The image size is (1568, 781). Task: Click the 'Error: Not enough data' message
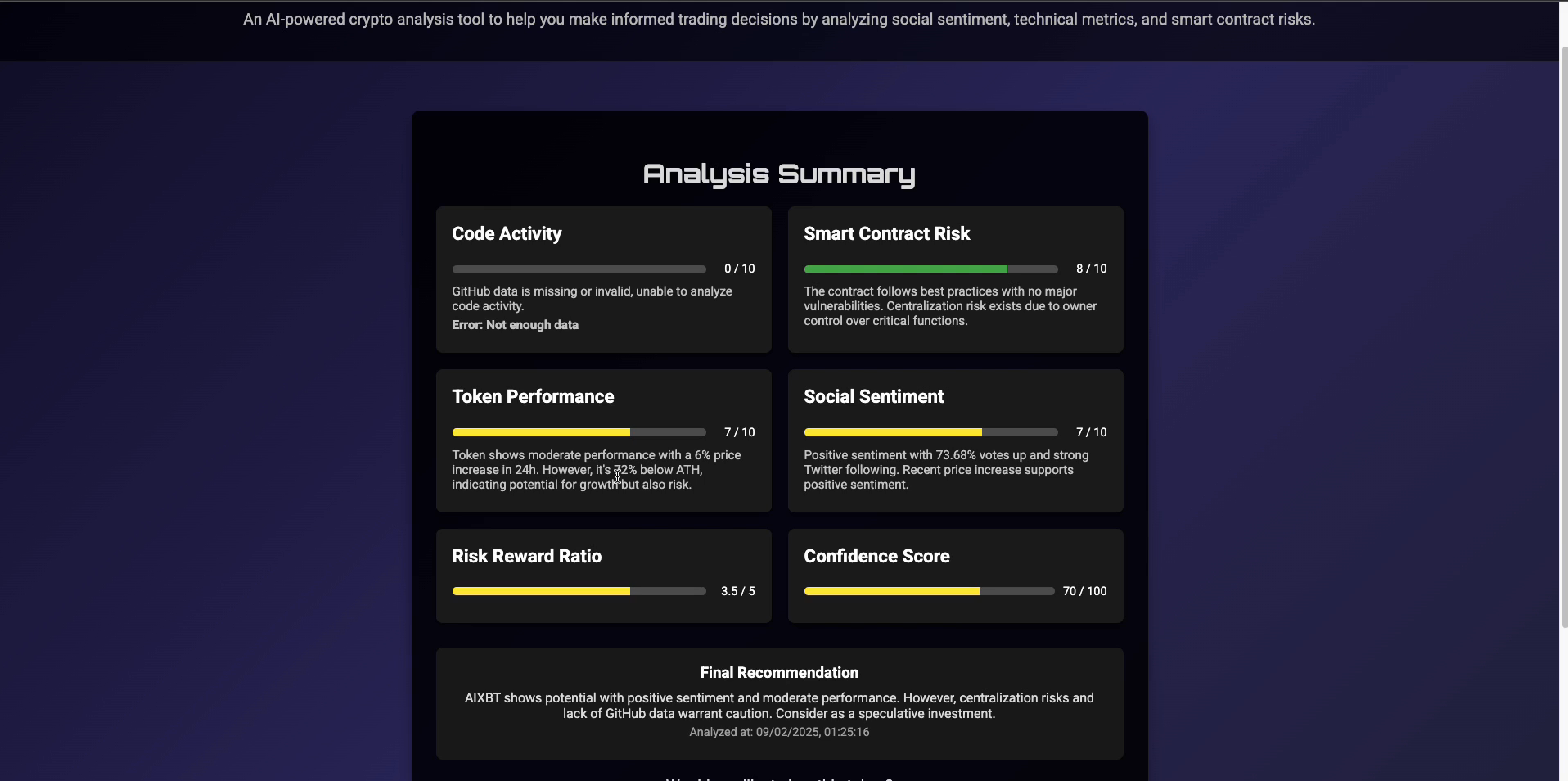click(515, 325)
